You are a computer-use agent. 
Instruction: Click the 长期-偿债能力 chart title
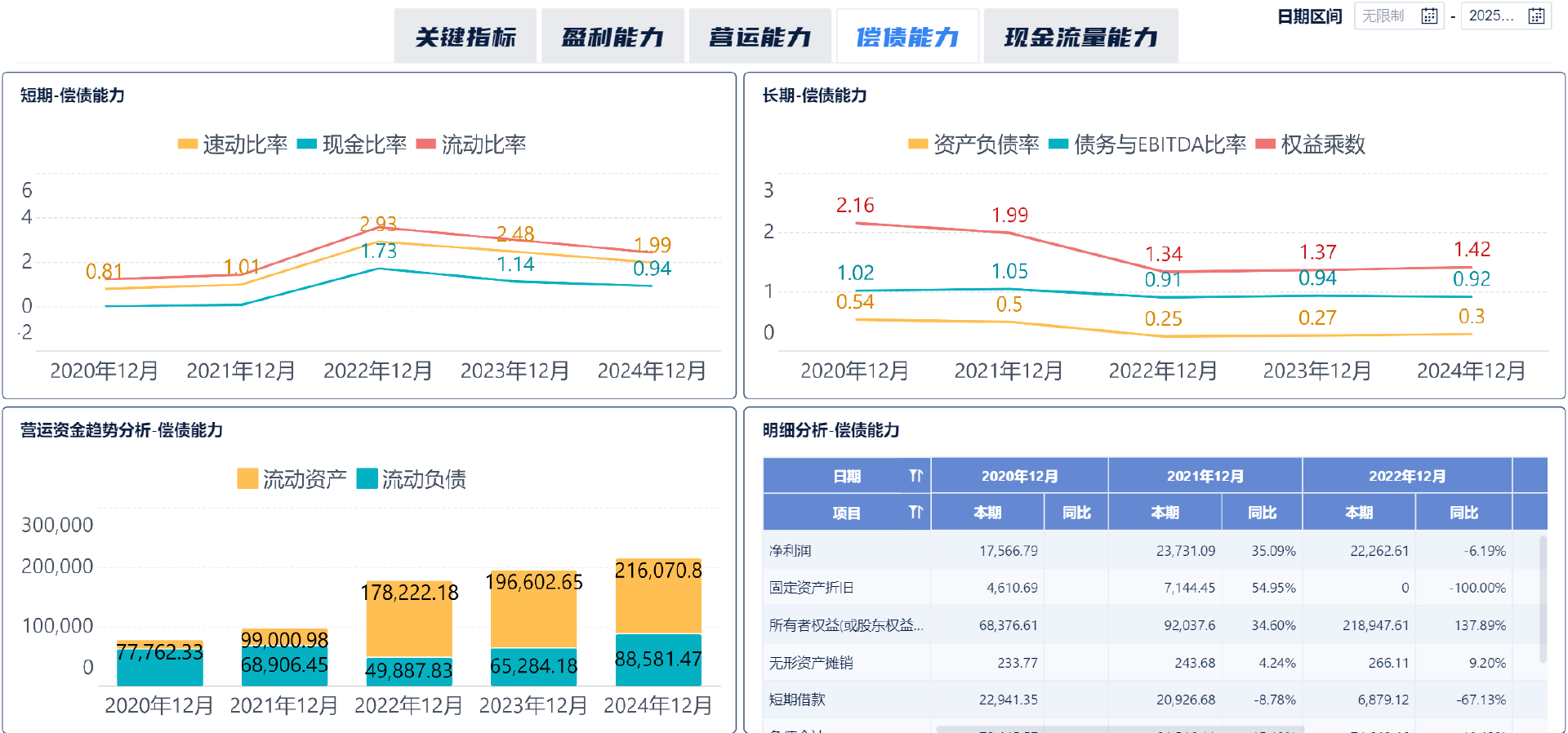coord(815,96)
